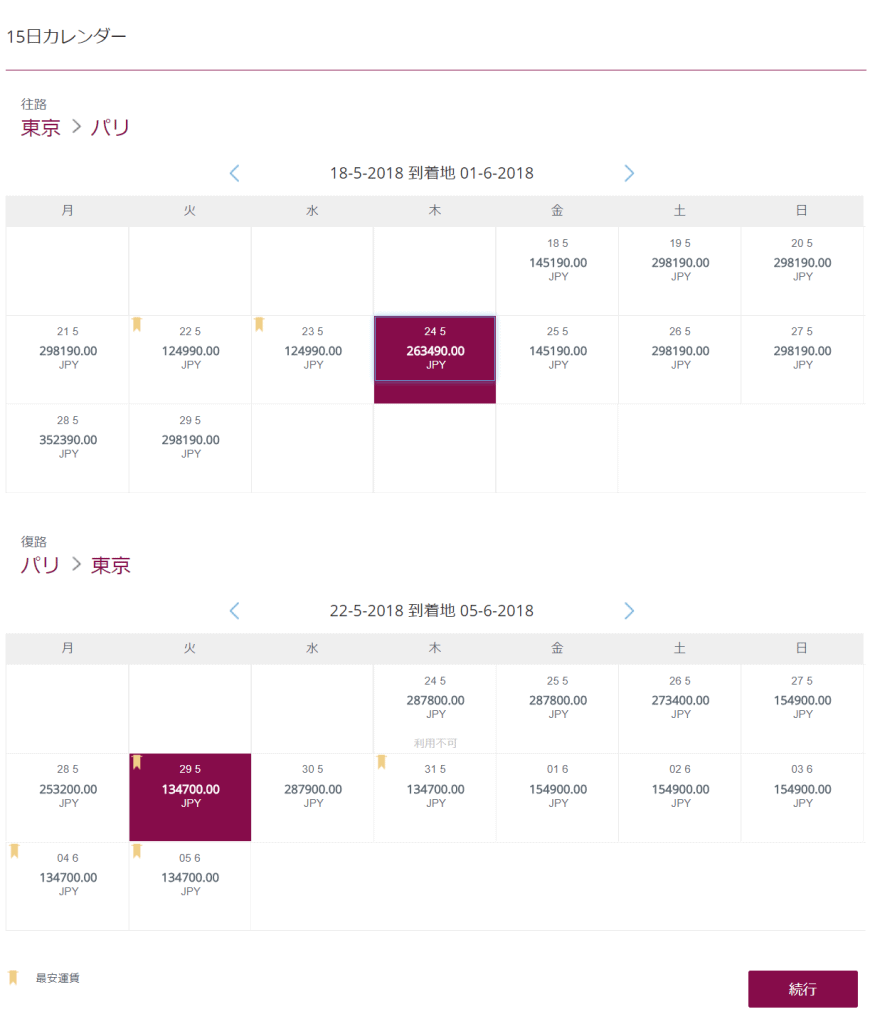
Task: Choose outbound 25 5 fare 145190.00 JPY
Action: [557, 360]
